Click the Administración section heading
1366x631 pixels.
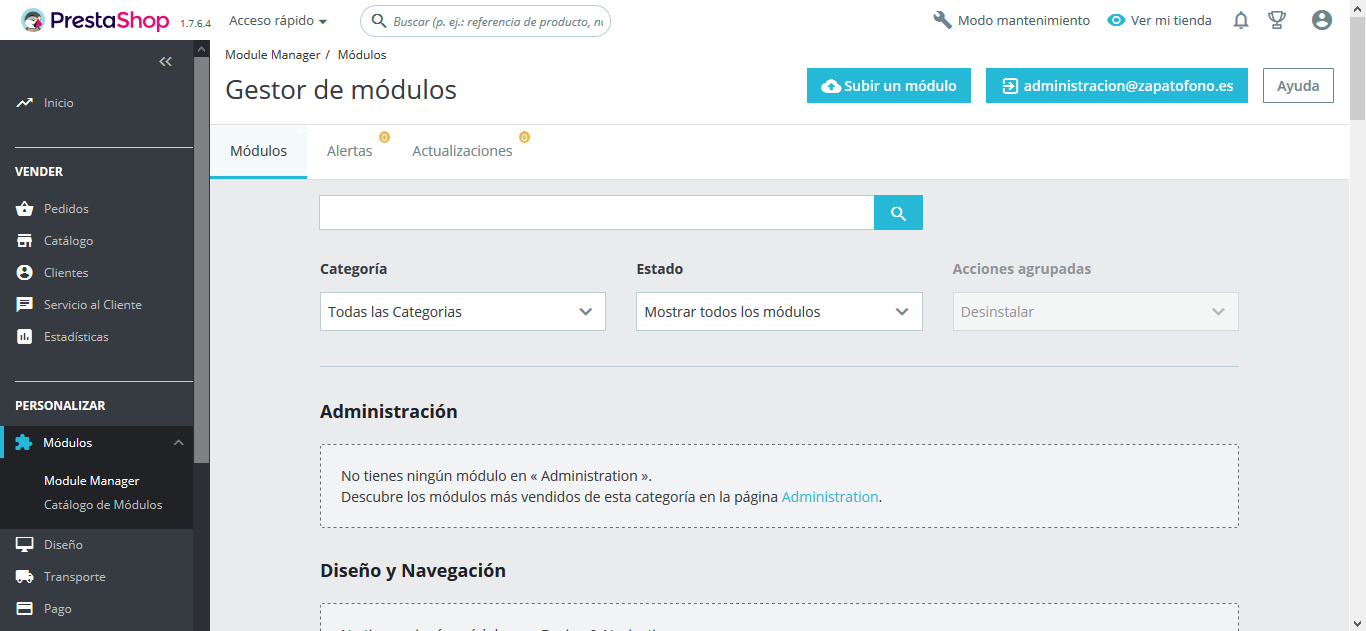click(389, 412)
